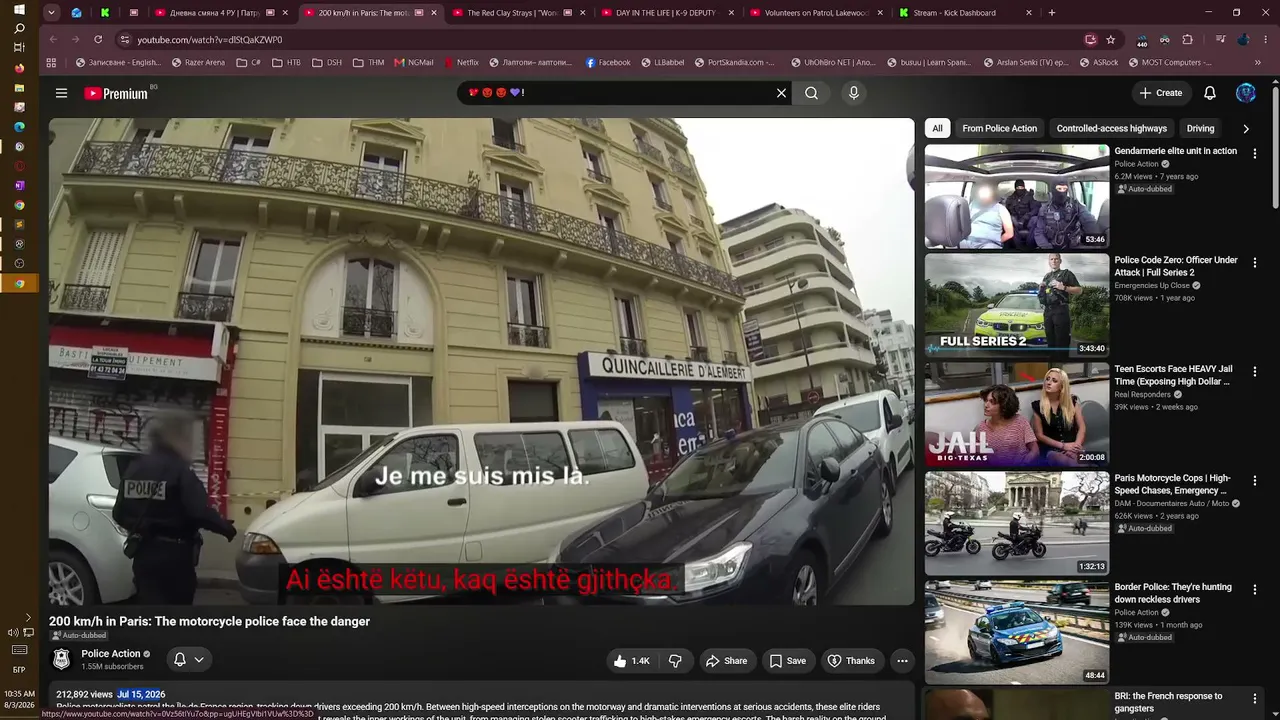Viewport: 1280px width, 720px height.
Task: Filter by Controlled-access highways chip
Action: pos(1111,128)
